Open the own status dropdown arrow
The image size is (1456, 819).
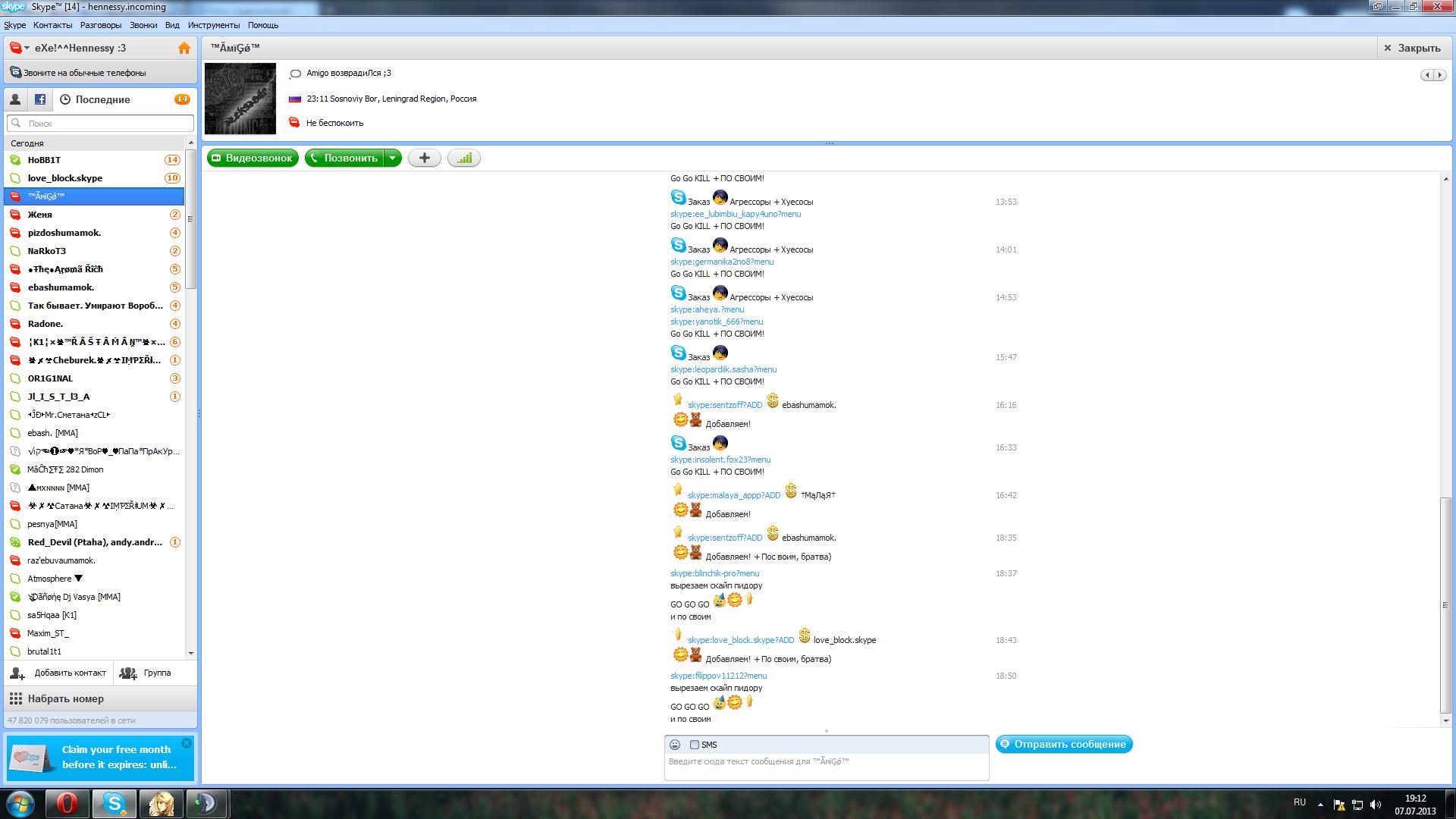[x=27, y=48]
